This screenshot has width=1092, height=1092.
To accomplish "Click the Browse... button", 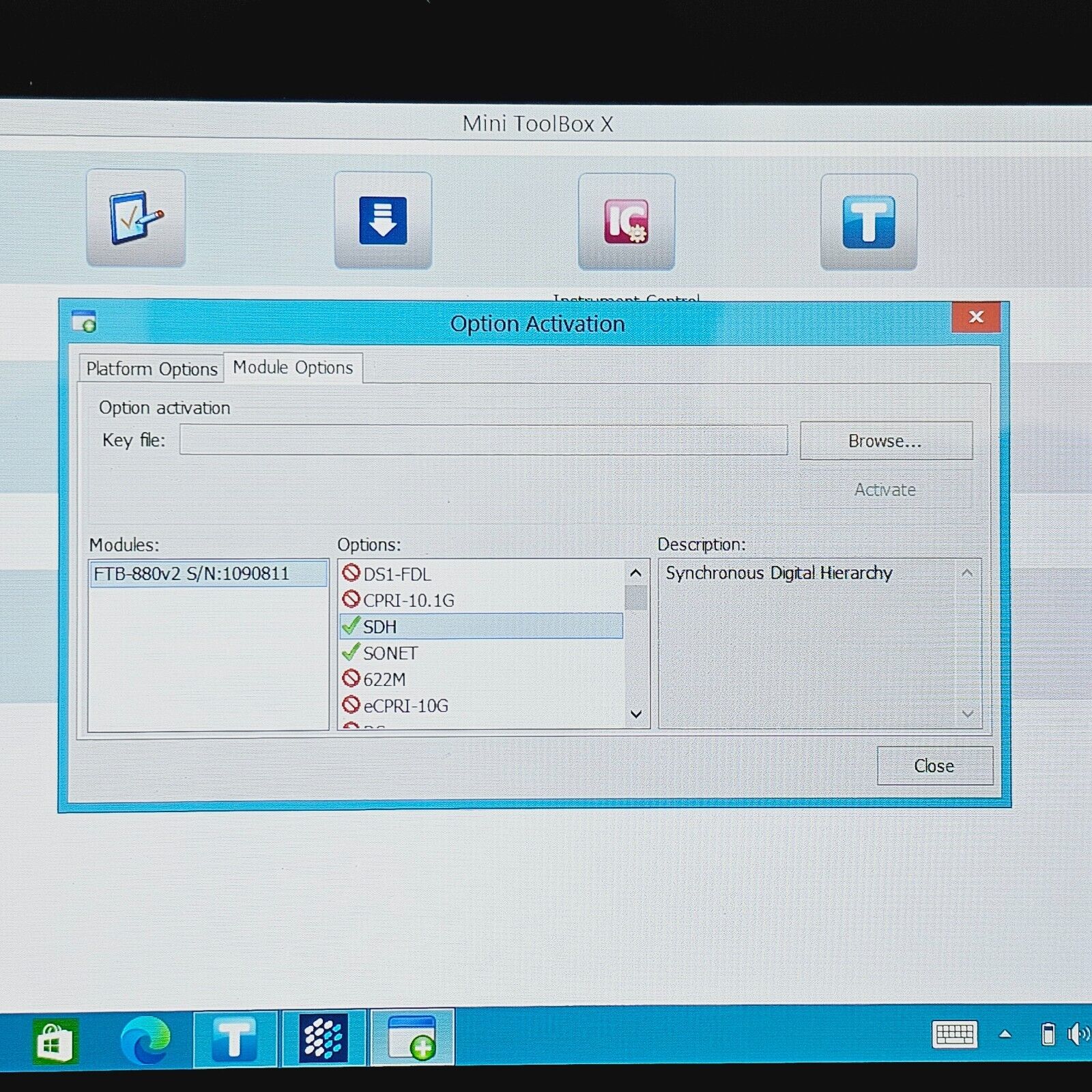I will [885, 441].
